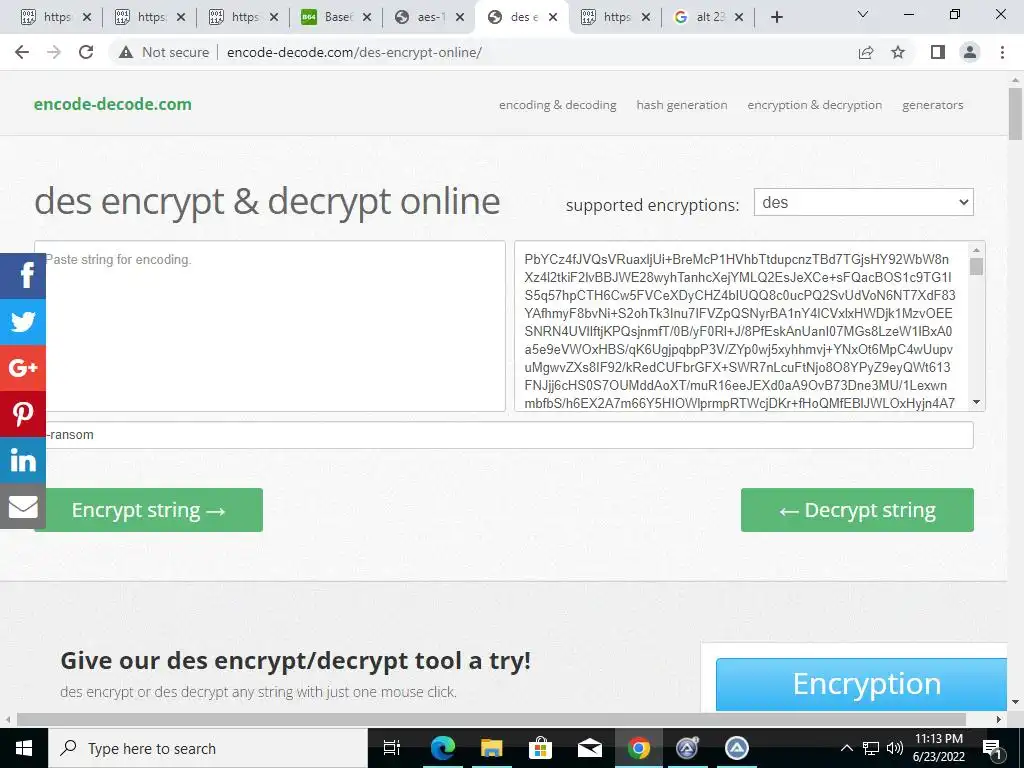Open Microsoft Edge from the taskbar
Image resolution: width=1024 pixels, height=768 pixels.
(443, 748)
